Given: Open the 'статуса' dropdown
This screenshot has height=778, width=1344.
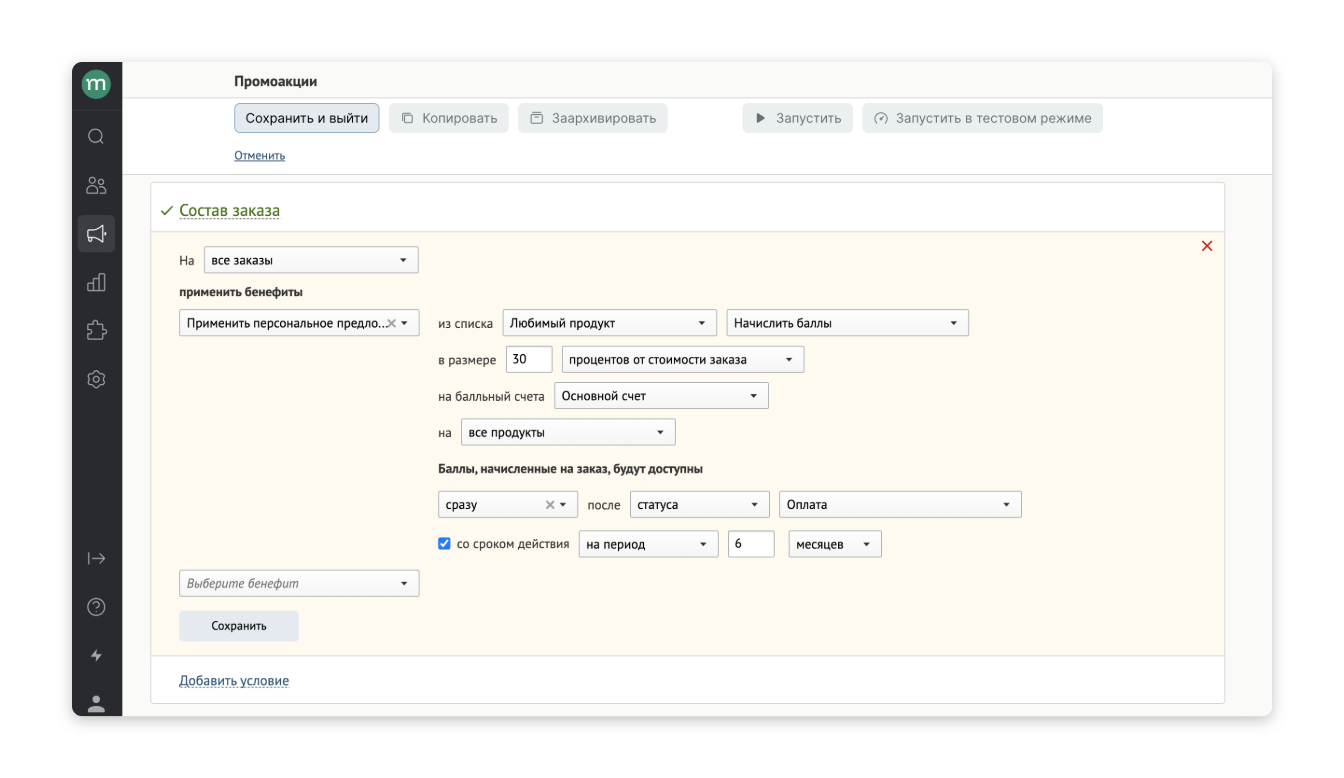Looking at the screenshot, I should point(700,505).
